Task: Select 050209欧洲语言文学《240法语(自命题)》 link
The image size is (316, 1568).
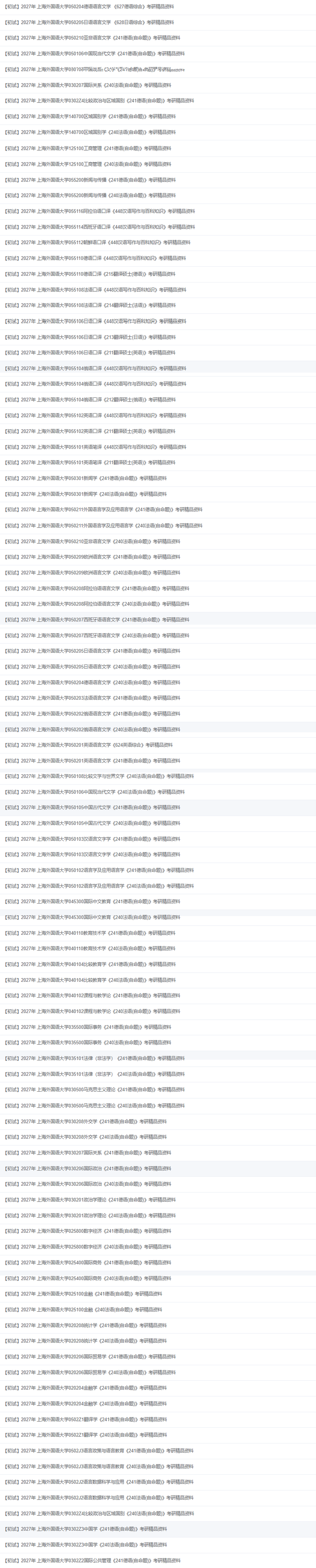Action: tap(93, 573)
